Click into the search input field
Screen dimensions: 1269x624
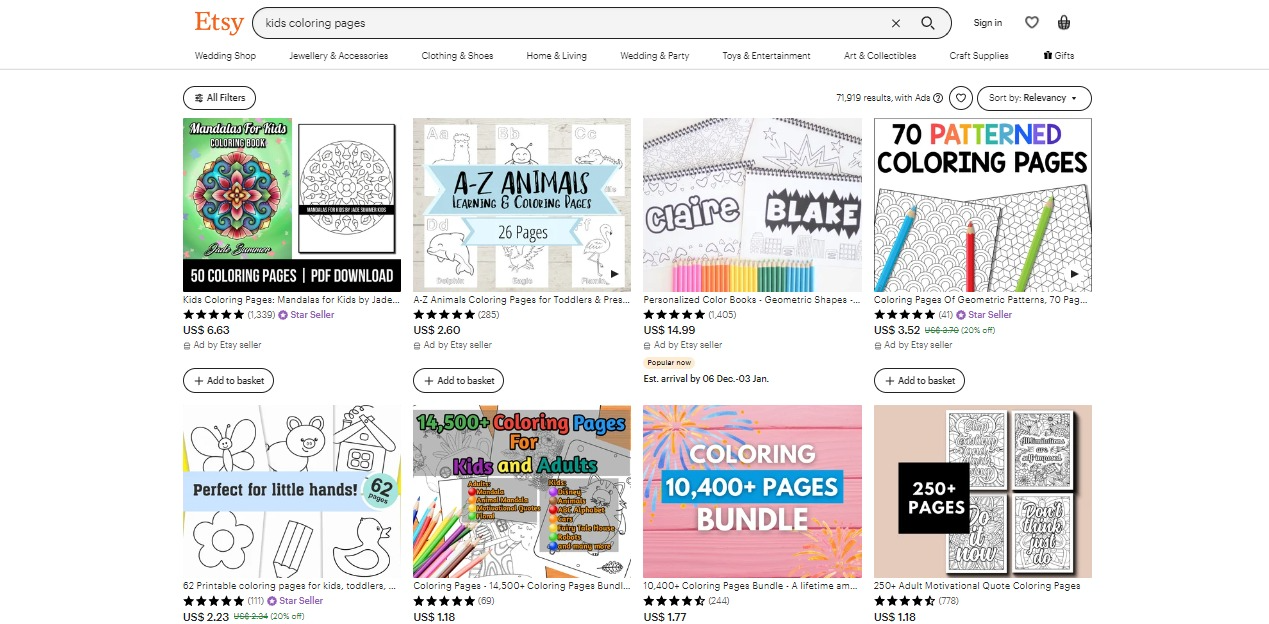(x=570, y=23)
